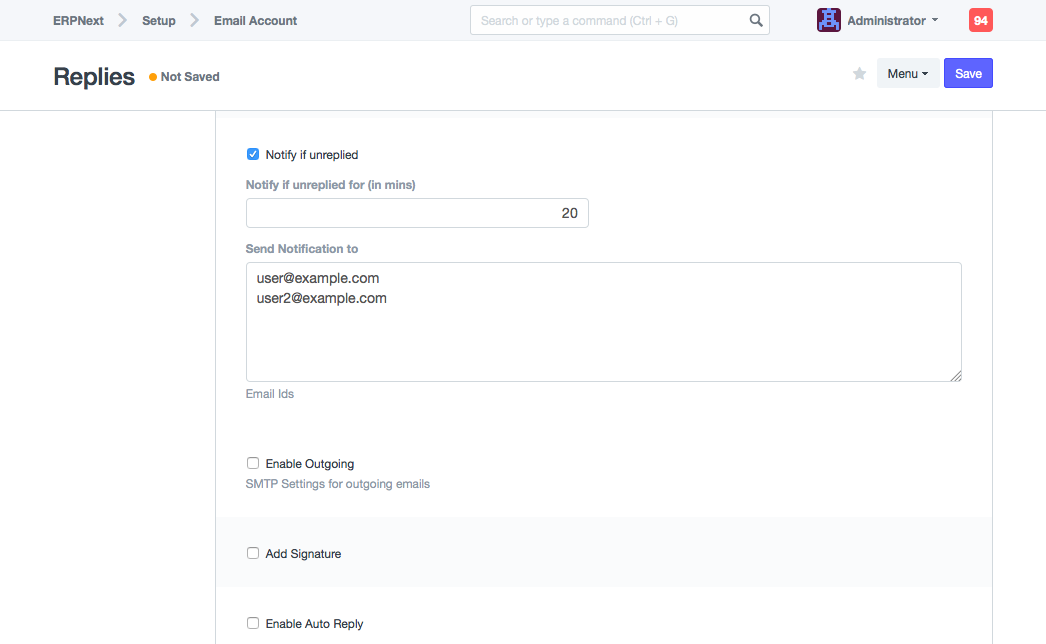
Task: Open the 94 notifications badge
Action: [980, 20]
